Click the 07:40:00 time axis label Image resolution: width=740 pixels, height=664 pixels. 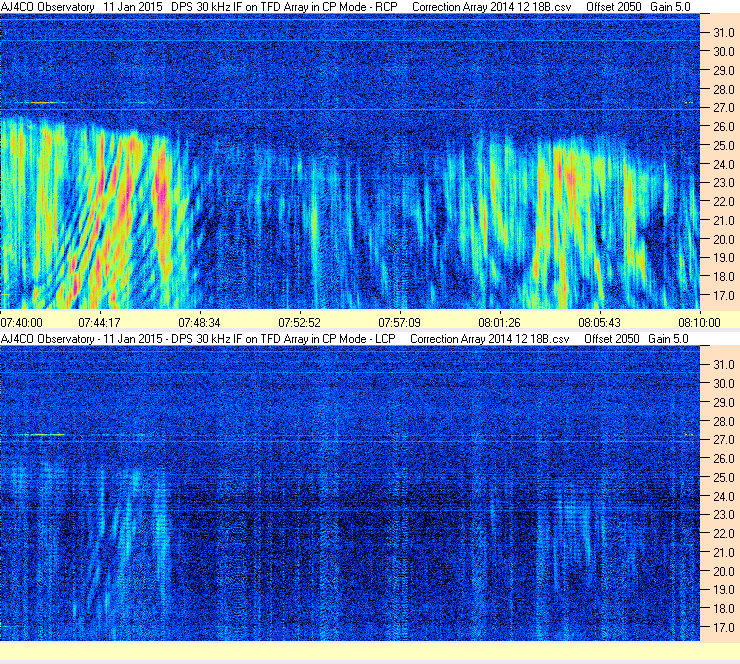pos(21,323)
